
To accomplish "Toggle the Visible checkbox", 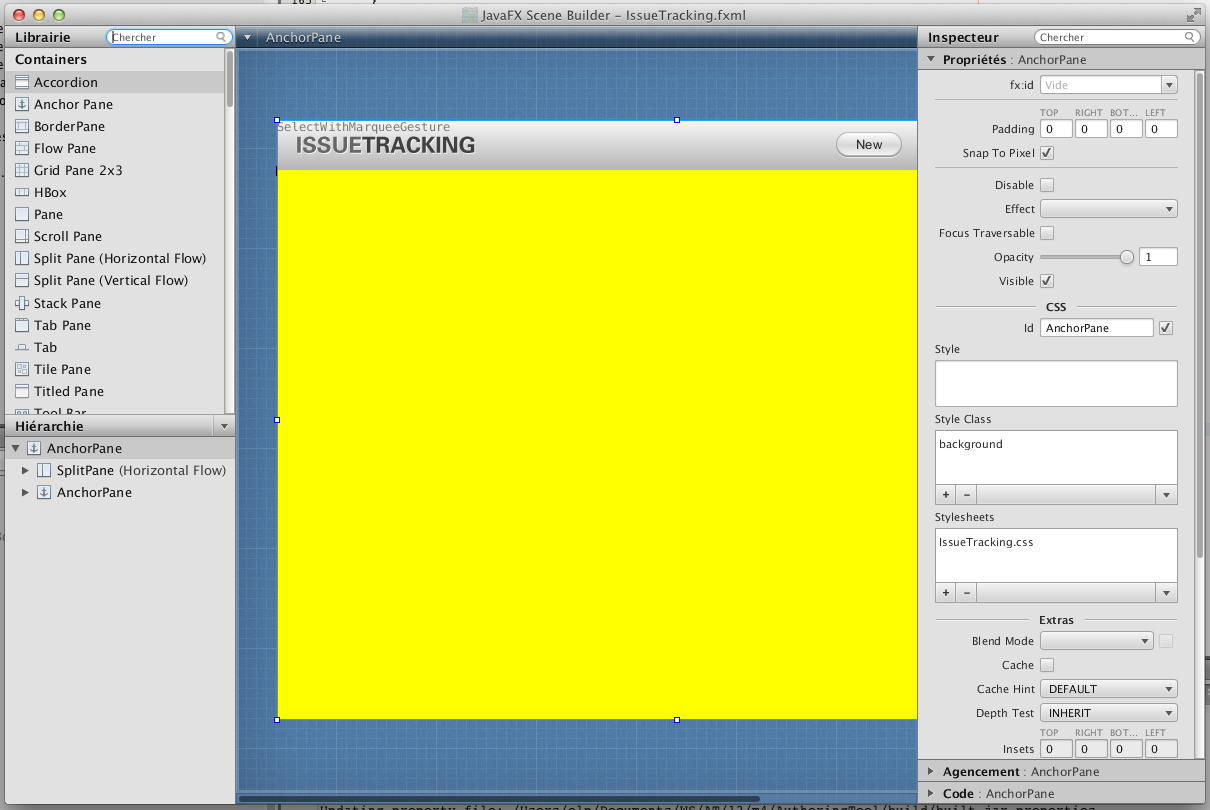I will tap(1047, 281).
